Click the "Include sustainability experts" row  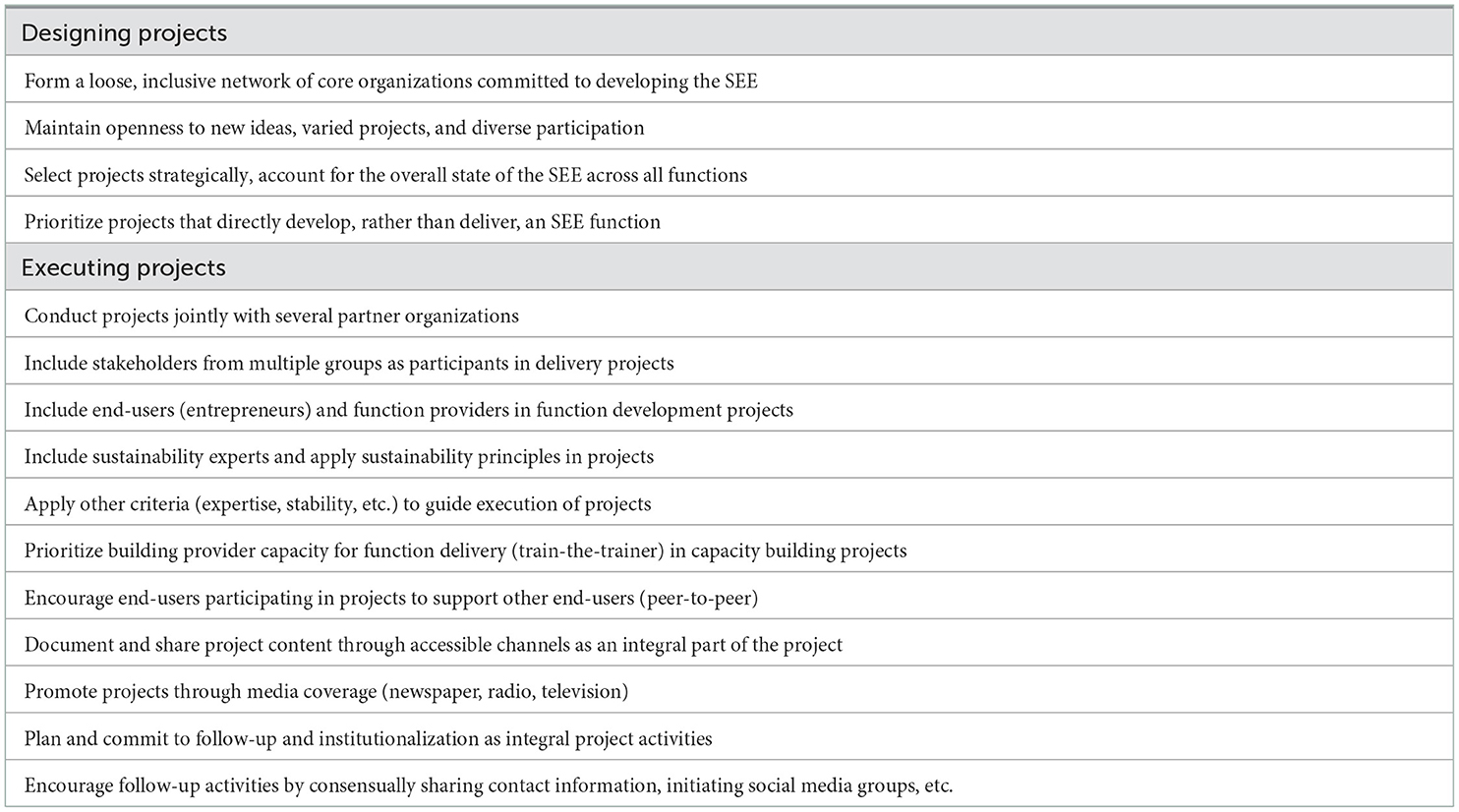tap(339, 457)
